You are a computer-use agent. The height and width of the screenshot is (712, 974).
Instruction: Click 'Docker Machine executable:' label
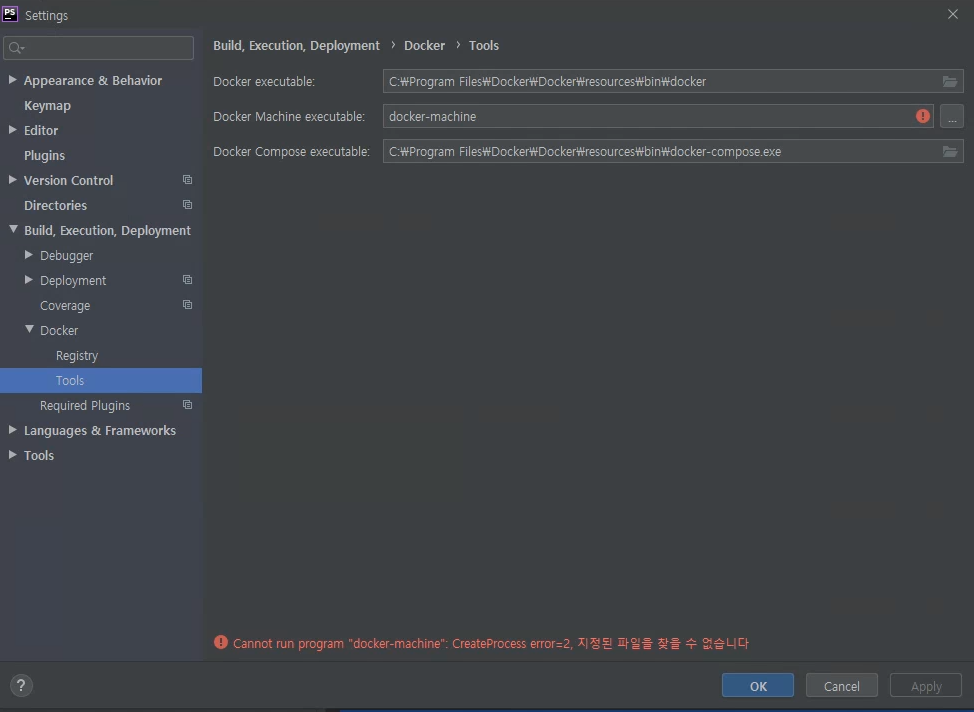pos(289,116)
